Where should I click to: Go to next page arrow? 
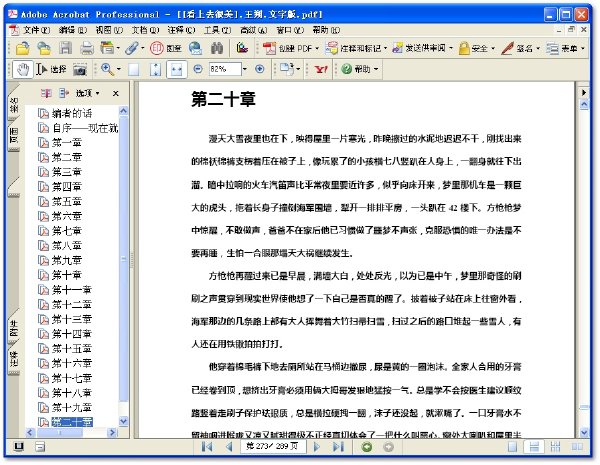tap(316, 447)
